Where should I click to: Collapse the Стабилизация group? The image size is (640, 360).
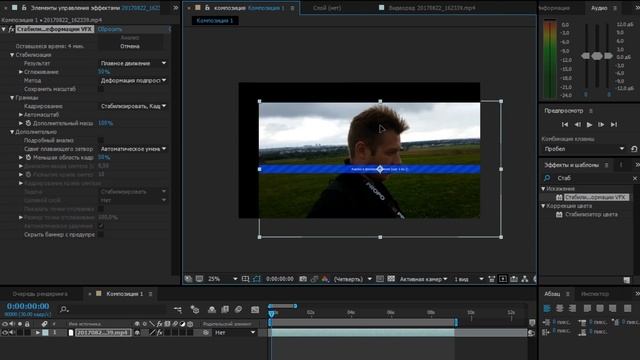(12, 55)
